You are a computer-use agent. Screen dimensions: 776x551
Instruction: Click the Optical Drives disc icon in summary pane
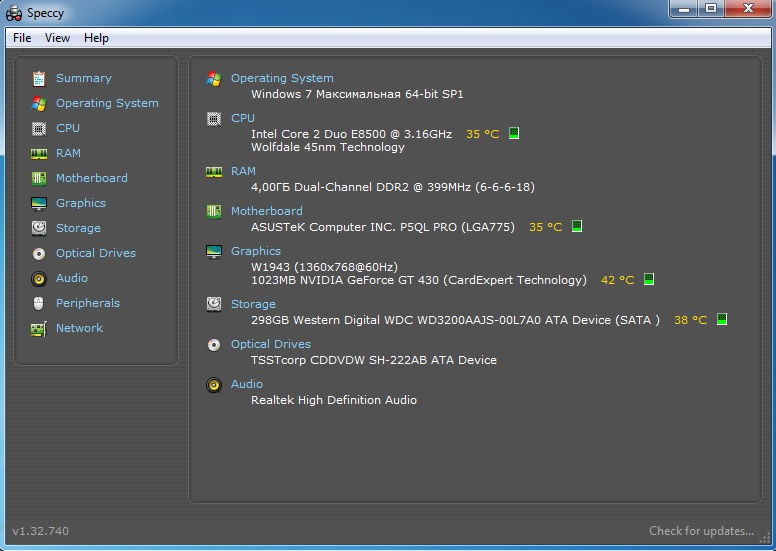pyautogui.click(x=214, y=345)
